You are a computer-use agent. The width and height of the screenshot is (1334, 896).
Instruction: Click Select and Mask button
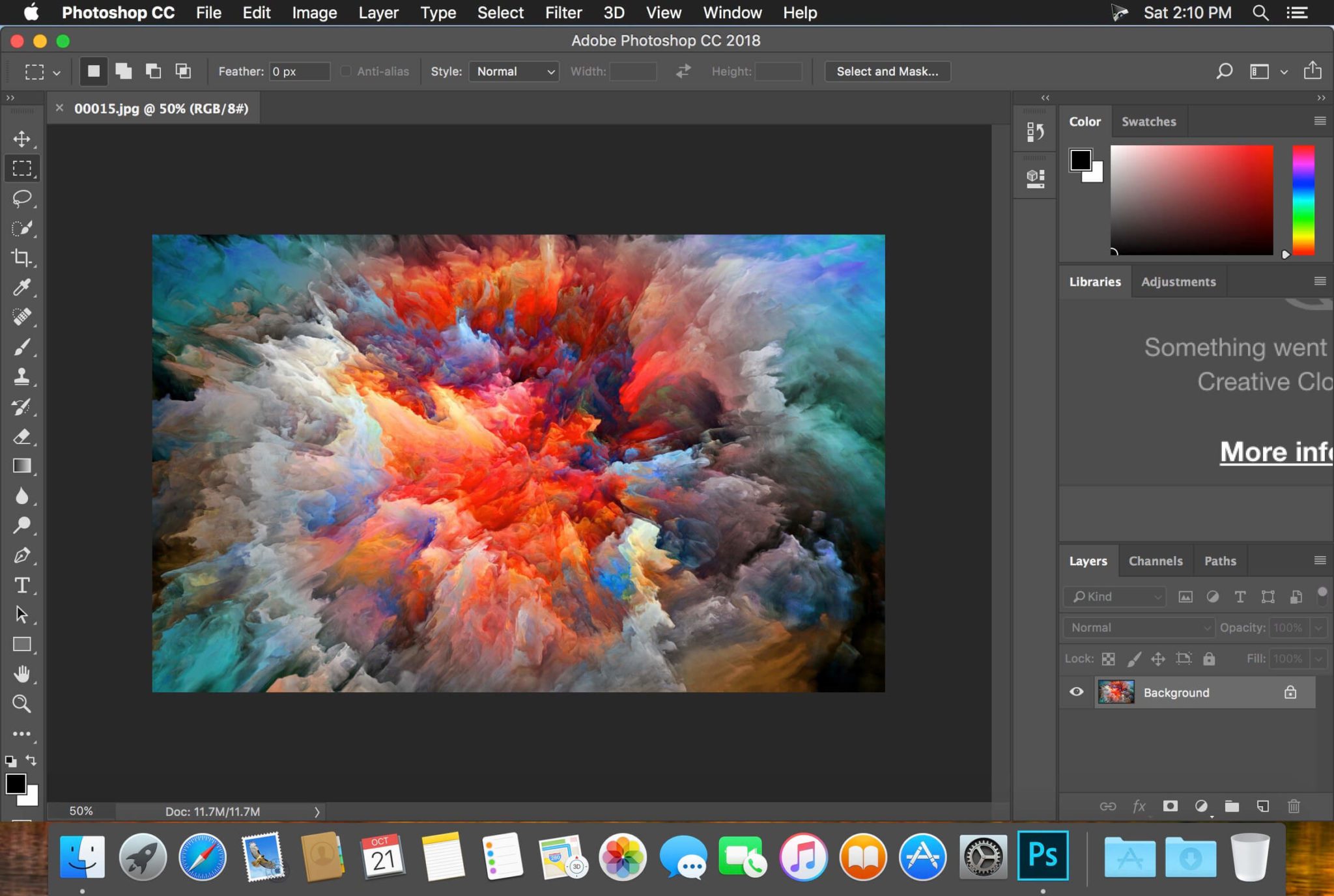tap(886, 71)
